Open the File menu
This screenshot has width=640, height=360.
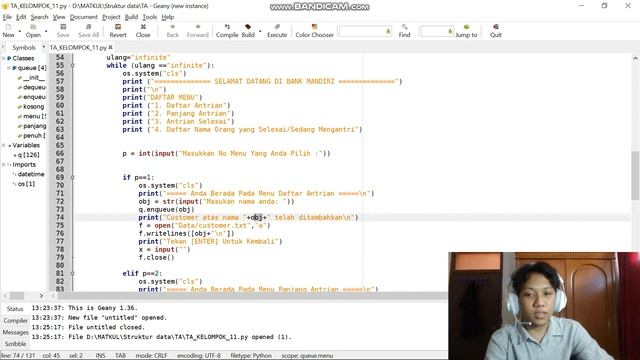[7, 17]
